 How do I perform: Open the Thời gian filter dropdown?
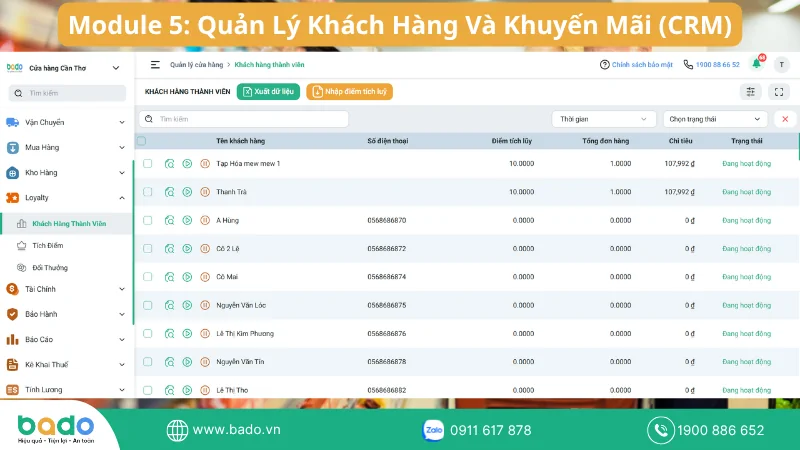pyautogui.click(x=604, y=119)
